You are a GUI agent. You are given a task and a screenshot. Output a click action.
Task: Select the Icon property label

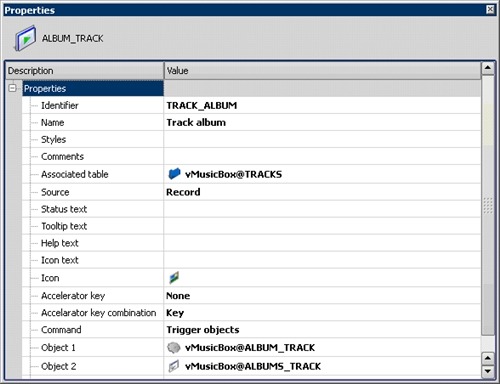tap(50, 278)
